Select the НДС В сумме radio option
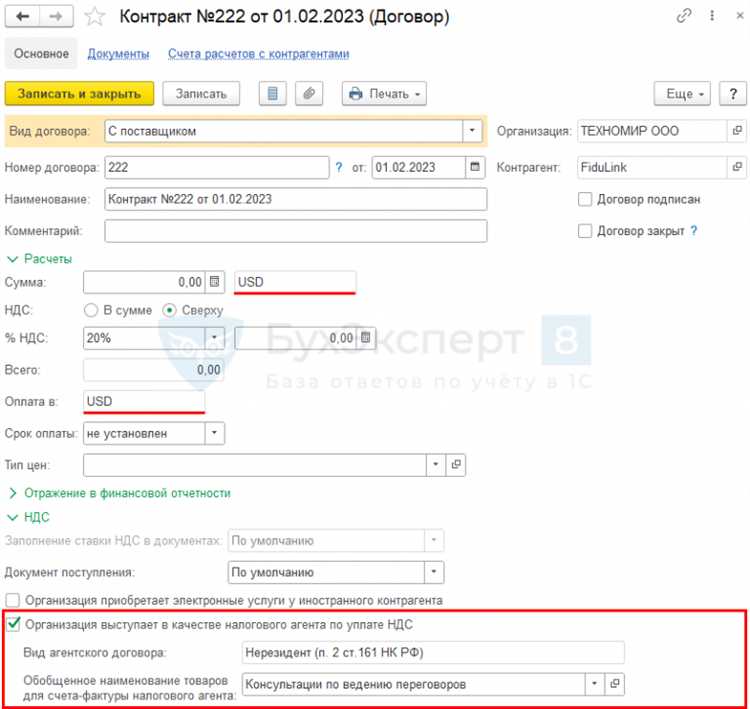This screenshot has width=750, height=709. click(91, 310)
